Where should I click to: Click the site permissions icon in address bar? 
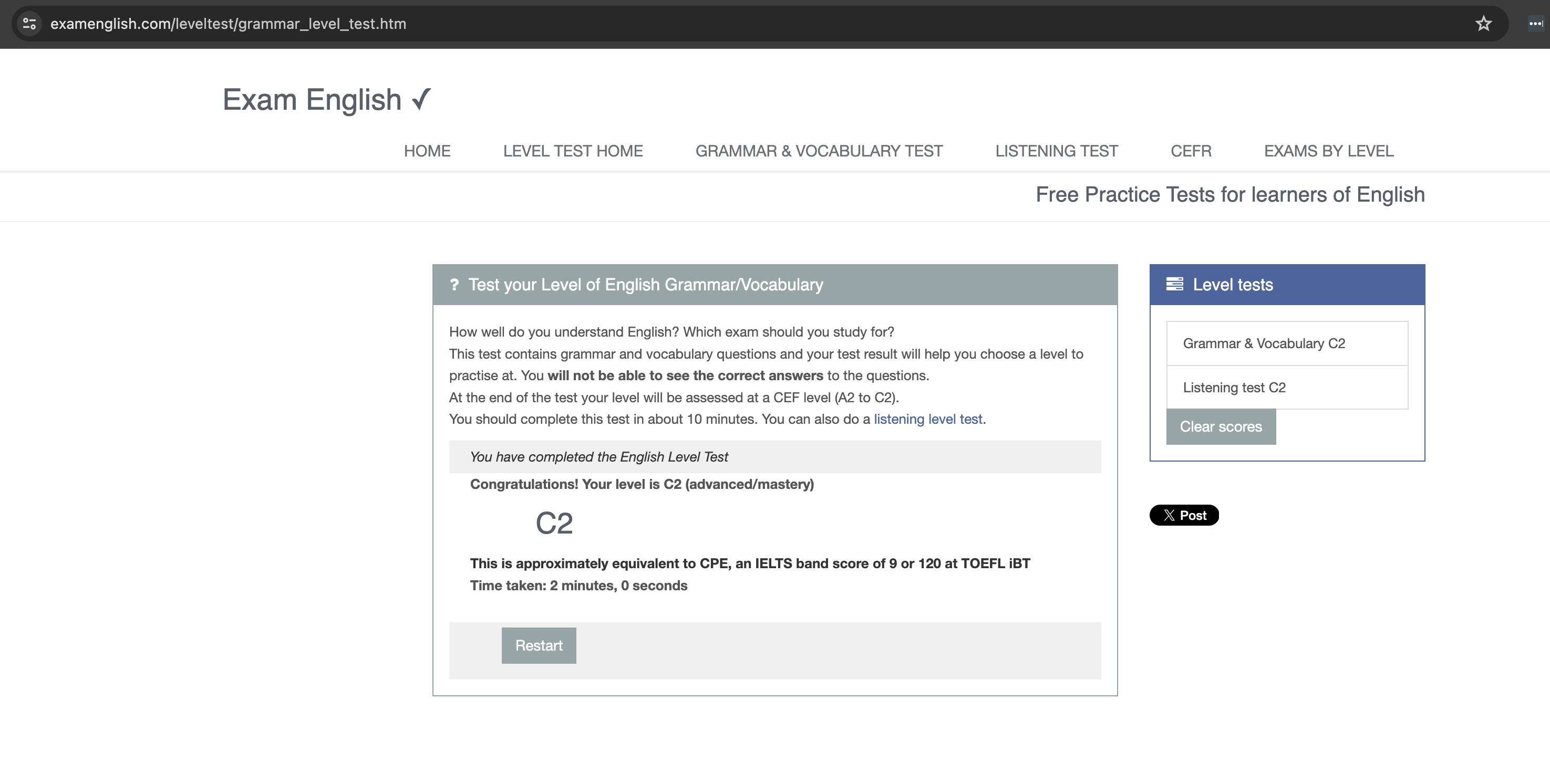pyautogui.click(x=28, y=24)
